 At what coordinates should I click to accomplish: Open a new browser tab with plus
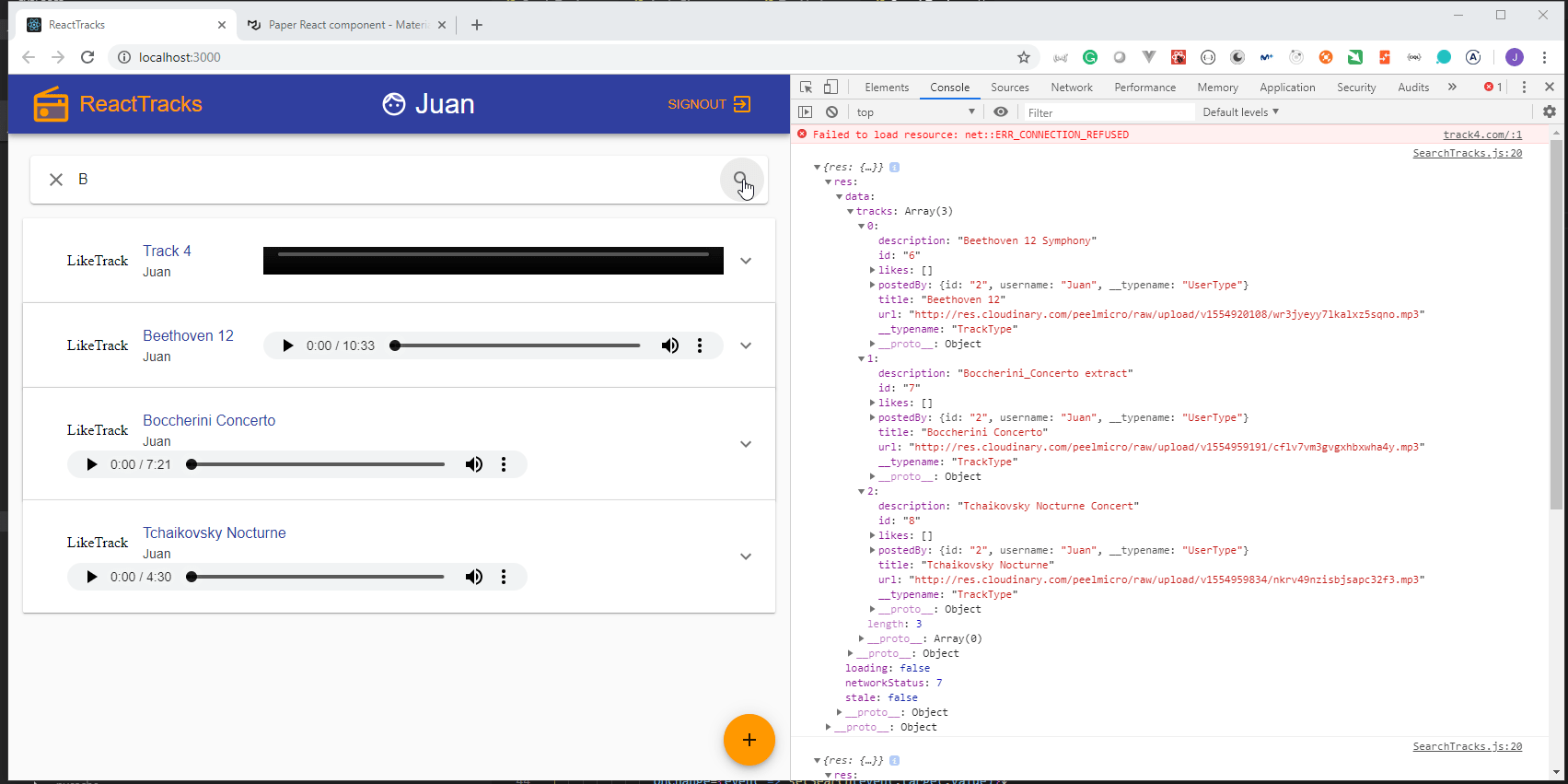pyautogui.click(x=477, y=25)
